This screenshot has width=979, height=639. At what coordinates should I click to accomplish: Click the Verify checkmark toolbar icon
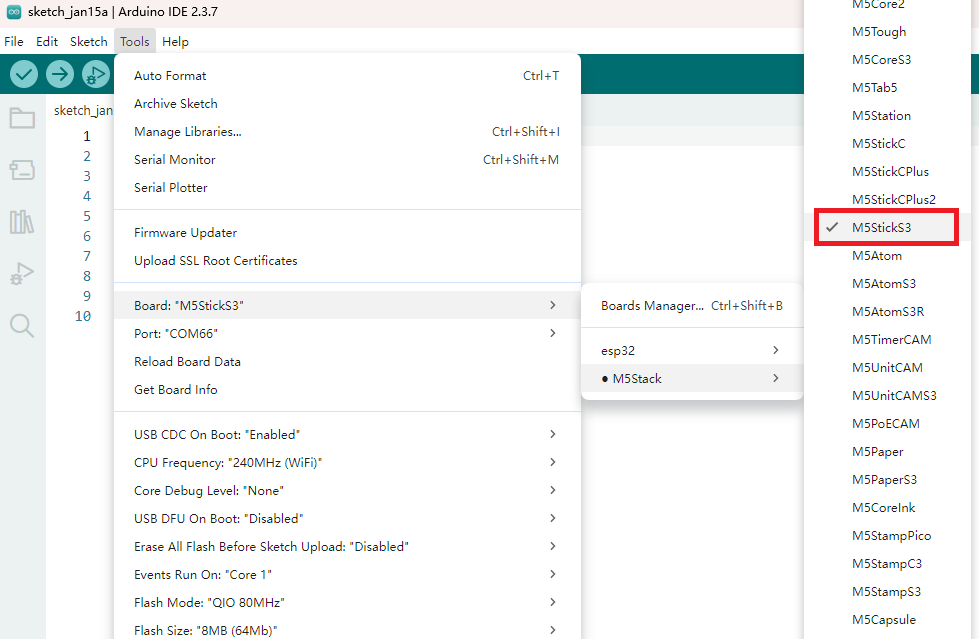coord(24,74)
